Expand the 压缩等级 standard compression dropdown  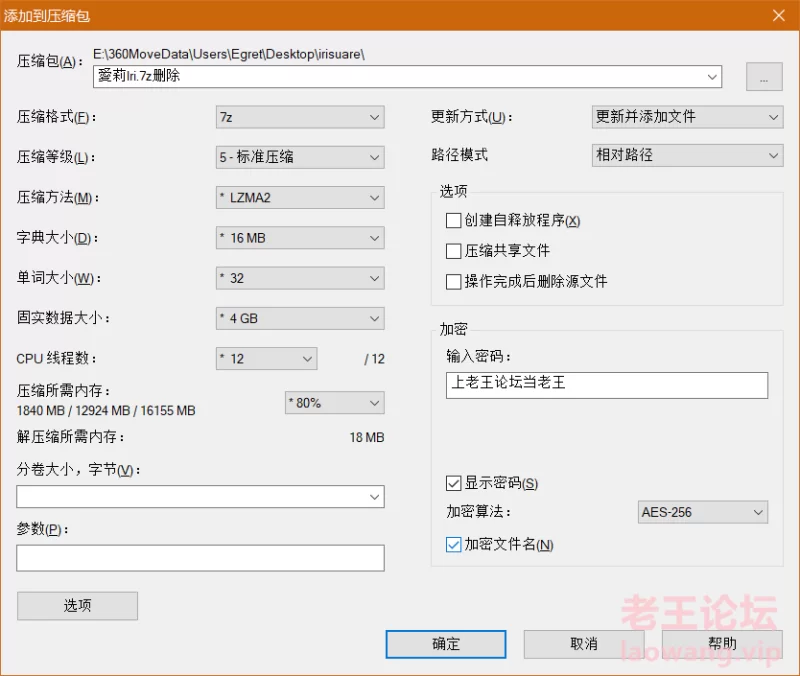click(x=300, y=157)
